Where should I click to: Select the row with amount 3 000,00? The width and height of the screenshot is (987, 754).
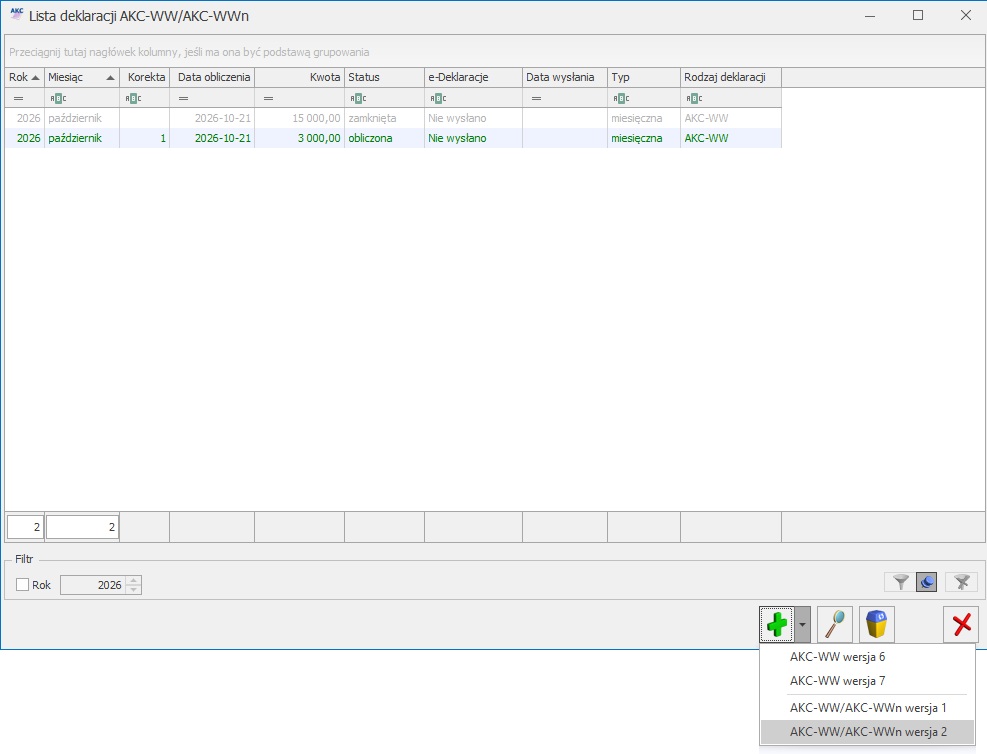click(x=393, y=138)
